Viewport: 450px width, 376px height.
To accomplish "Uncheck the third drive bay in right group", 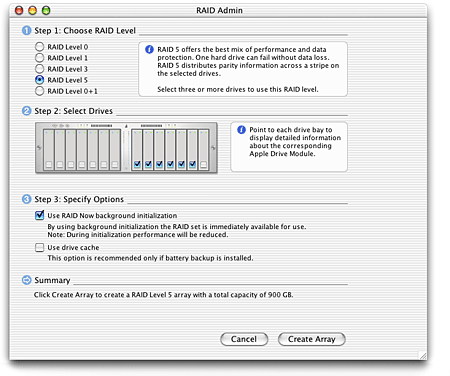I will point(159,164).
